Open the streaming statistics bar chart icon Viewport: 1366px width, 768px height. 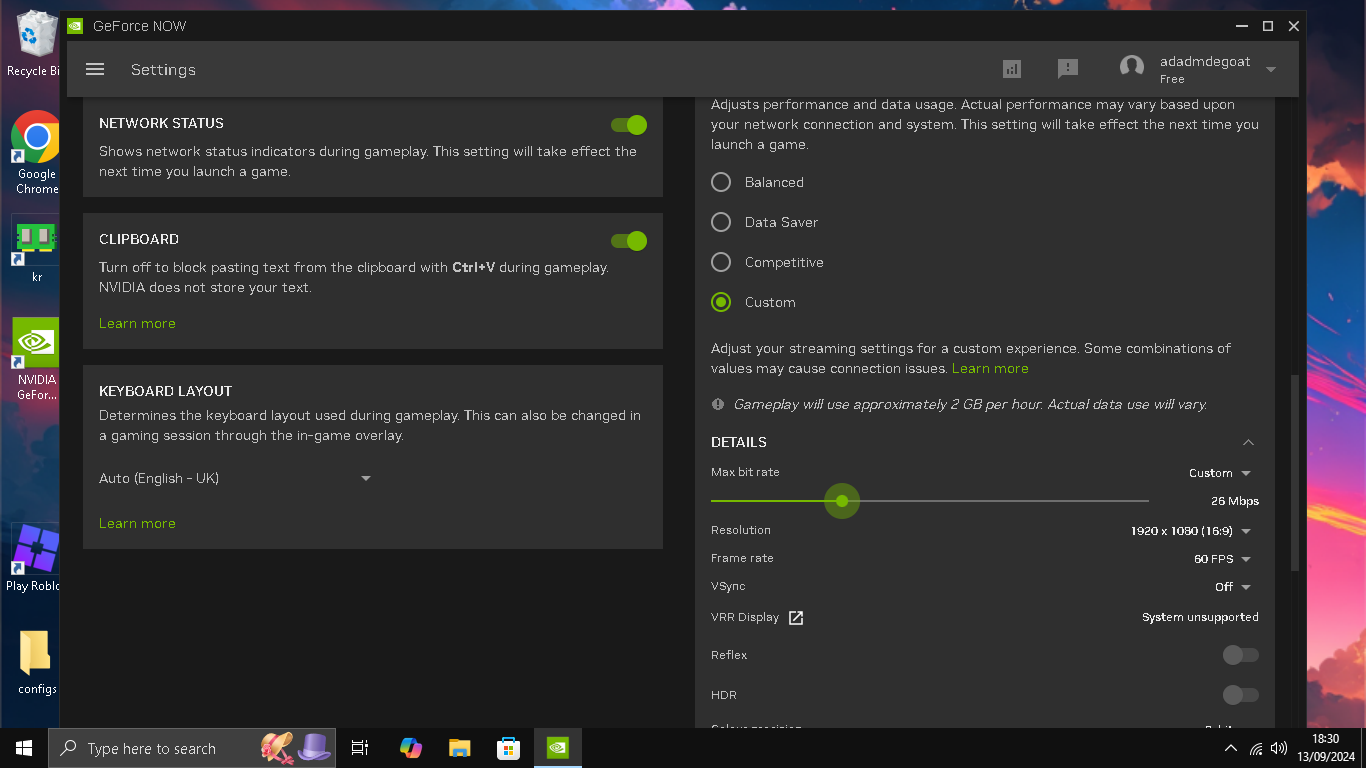(x=1012, y=69)
